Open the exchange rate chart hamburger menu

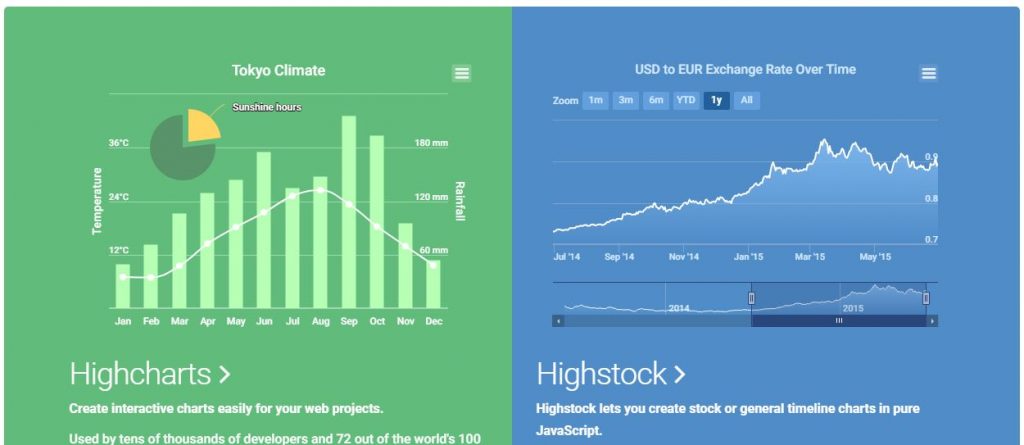pos(929,73)
